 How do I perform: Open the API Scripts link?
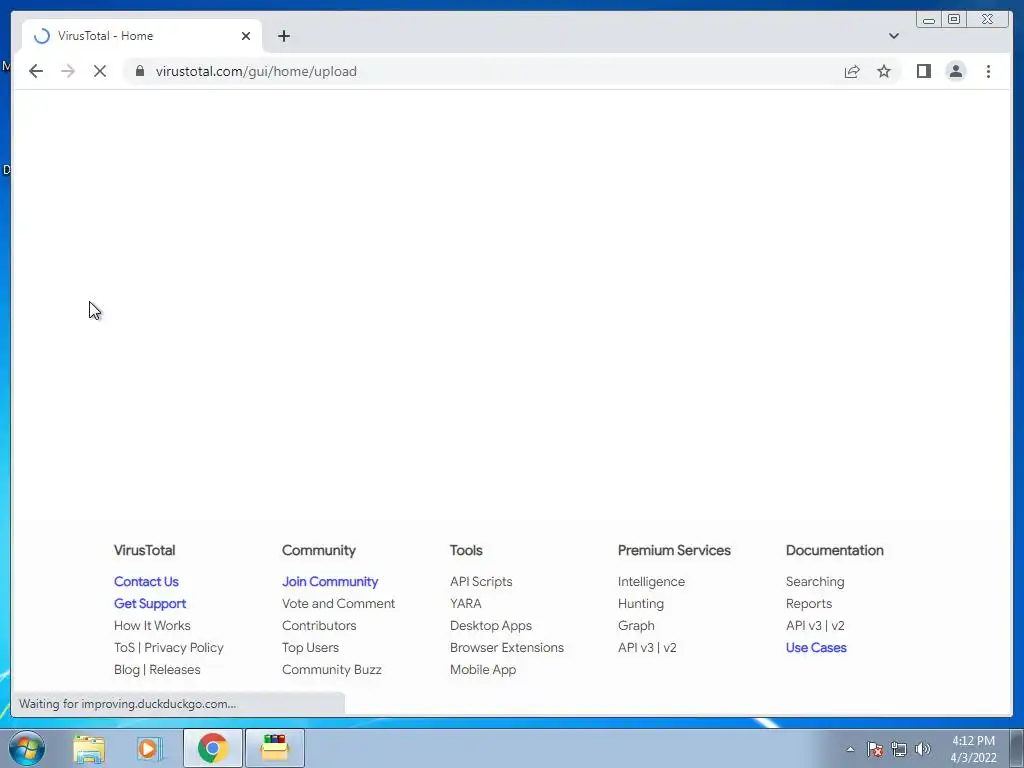(481, 581)
